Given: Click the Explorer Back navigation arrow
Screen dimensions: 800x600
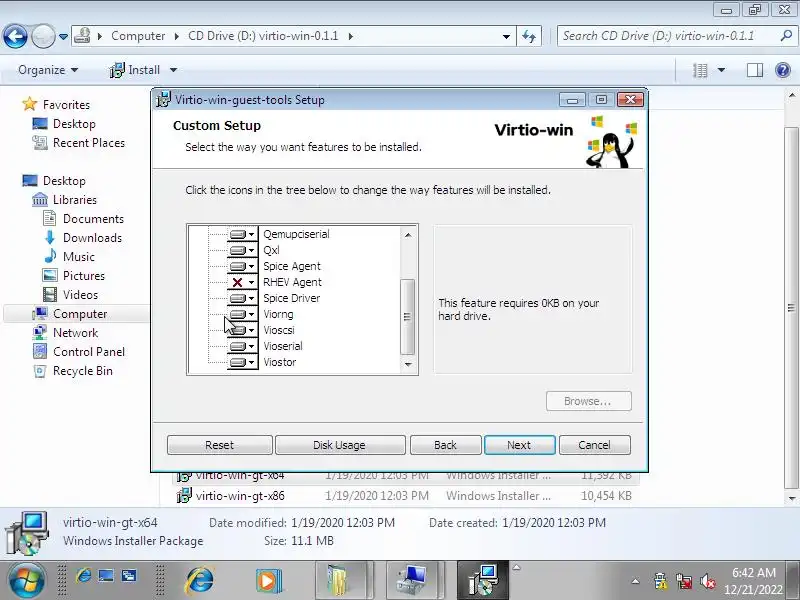Looking at the screenshot, I should pos(15,37).
